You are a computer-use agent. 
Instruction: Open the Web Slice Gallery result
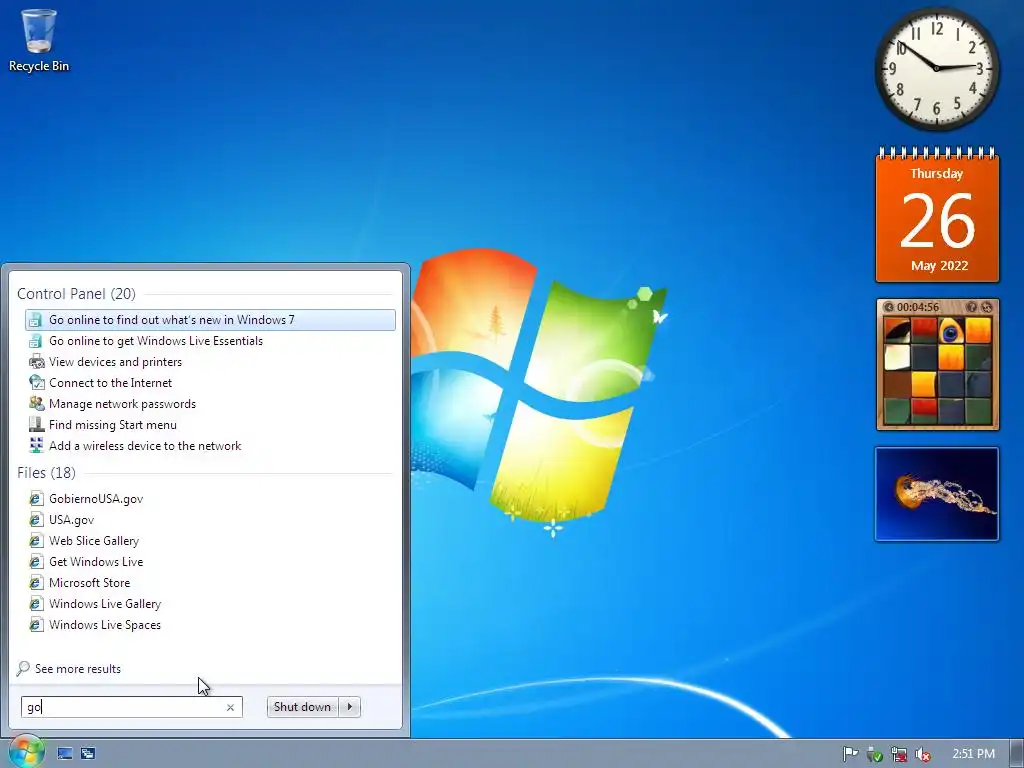click(x=210, y=541)
